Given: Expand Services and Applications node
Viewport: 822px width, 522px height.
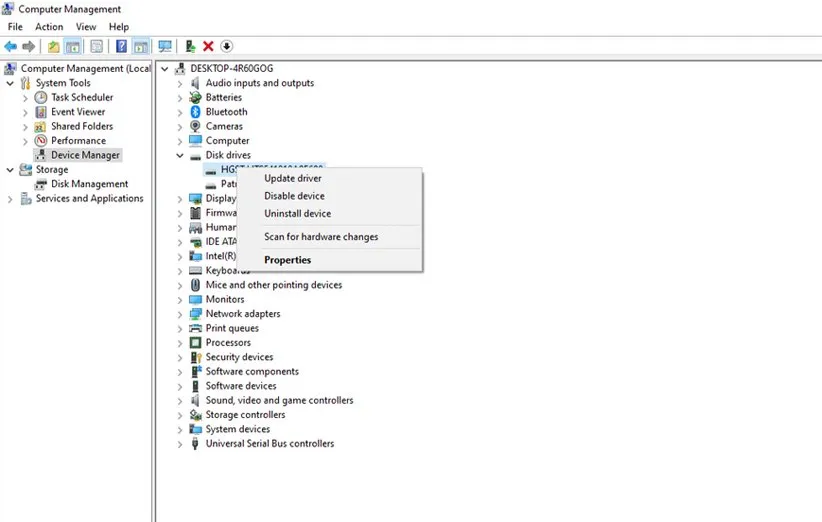Looking at the screenshot, I should click(10, 199).
